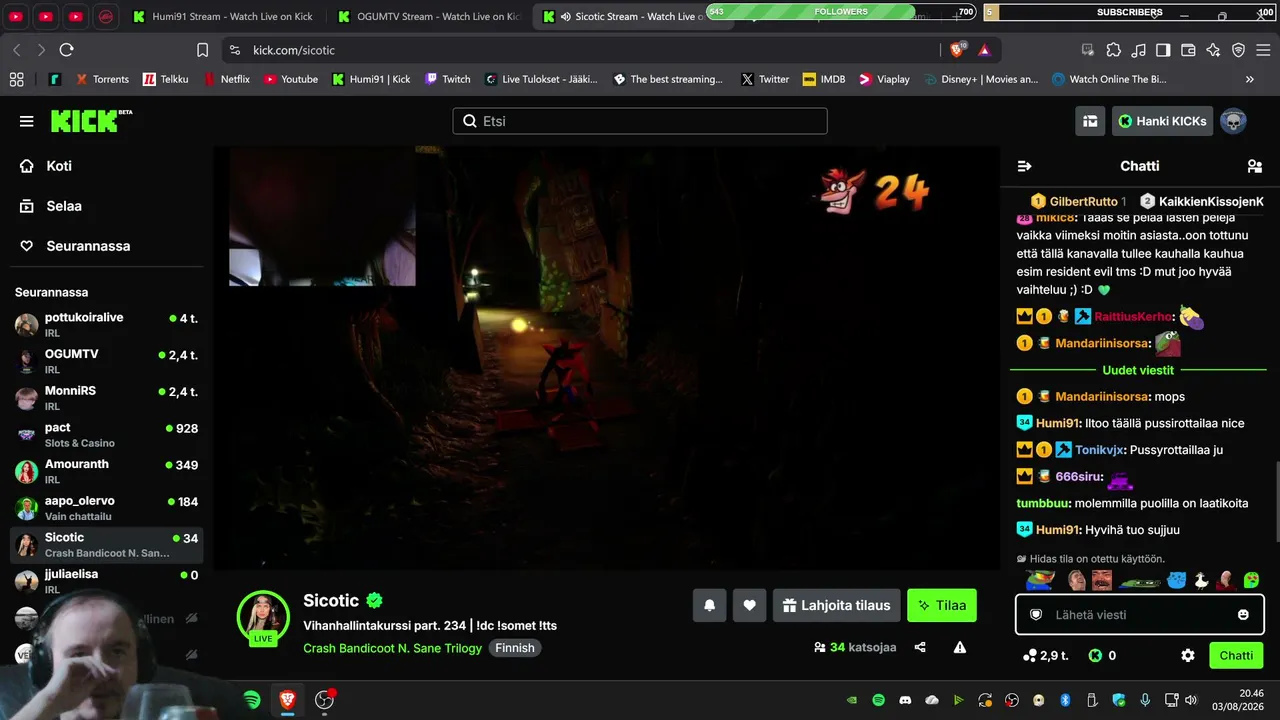Image resolution: width=1280 pixels, height=720 pixels.
Task: Open Brave Leo AI sparkle icon
Action: click(x=1213, y=50)
